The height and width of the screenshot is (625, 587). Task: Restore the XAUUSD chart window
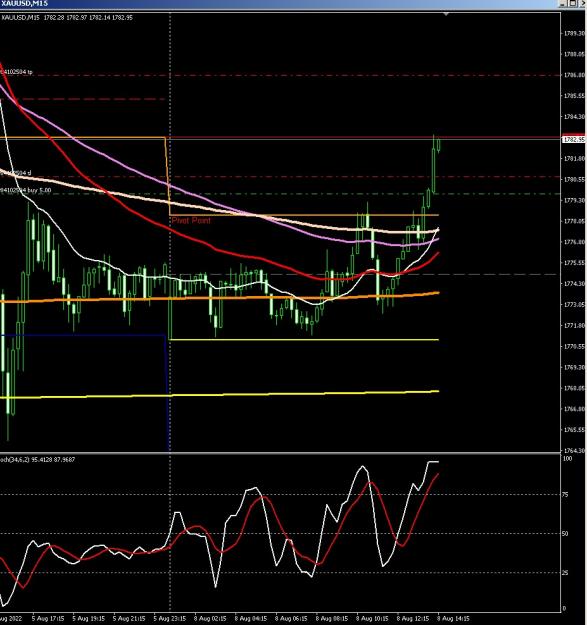pyautogui.click(x=572, y=3)
